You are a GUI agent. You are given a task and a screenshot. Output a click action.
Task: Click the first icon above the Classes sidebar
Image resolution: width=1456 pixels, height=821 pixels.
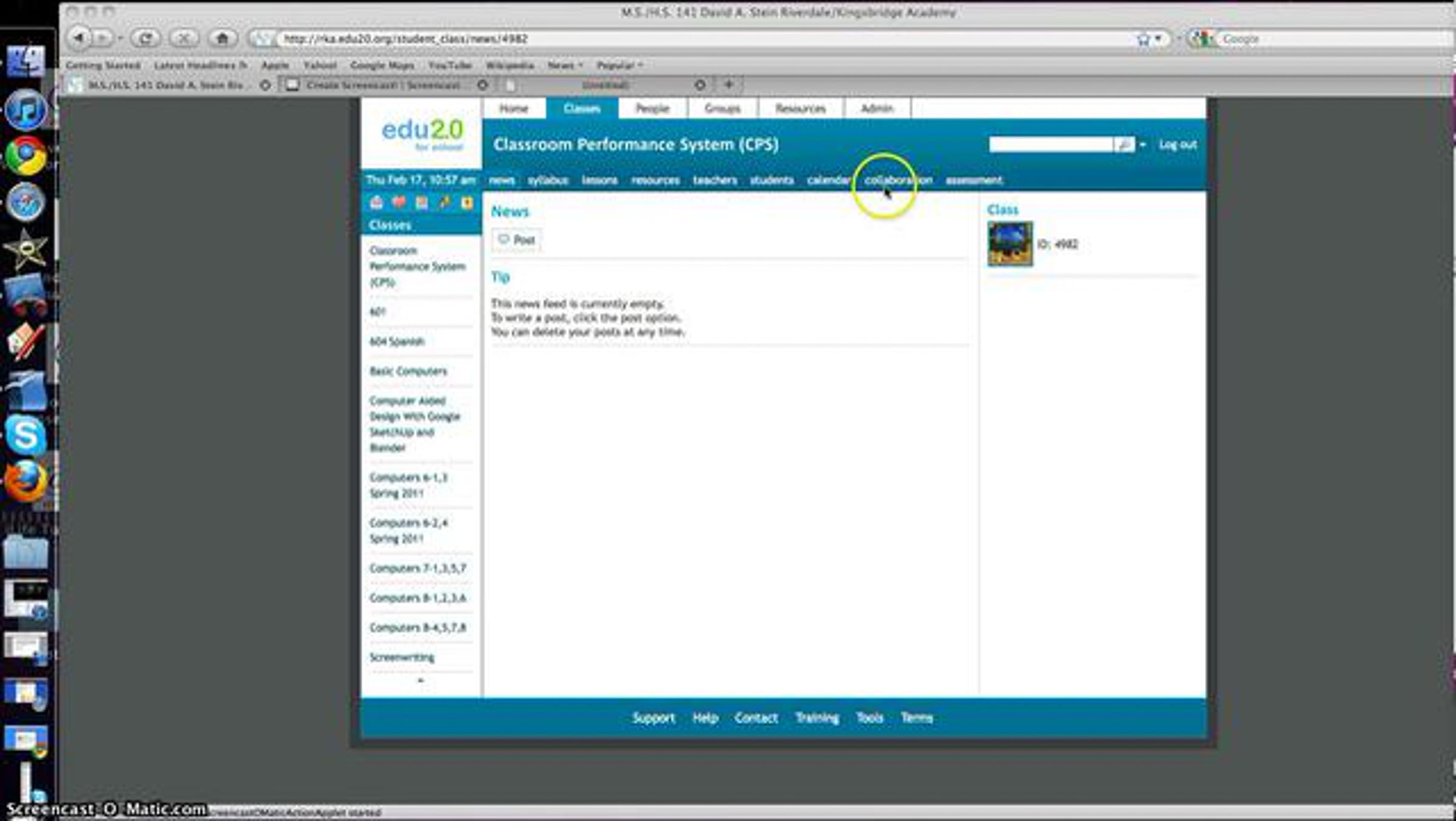pyautogui.click(x=377, y=203)
